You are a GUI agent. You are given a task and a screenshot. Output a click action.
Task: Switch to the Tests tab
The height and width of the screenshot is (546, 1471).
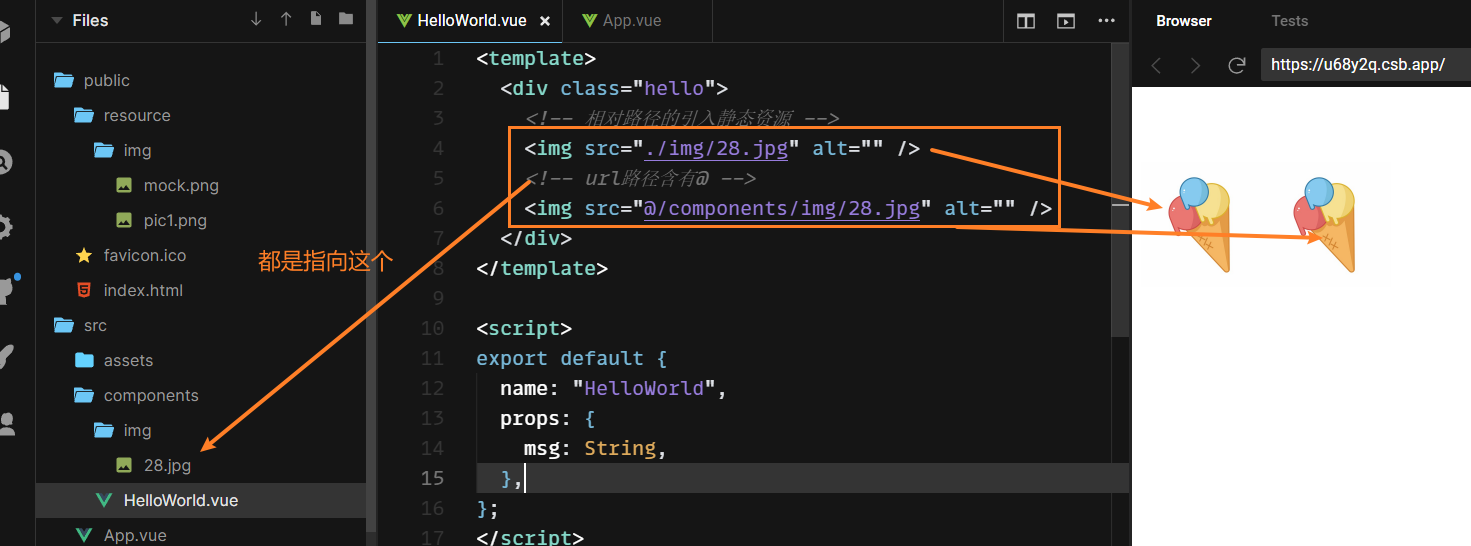1290,21
